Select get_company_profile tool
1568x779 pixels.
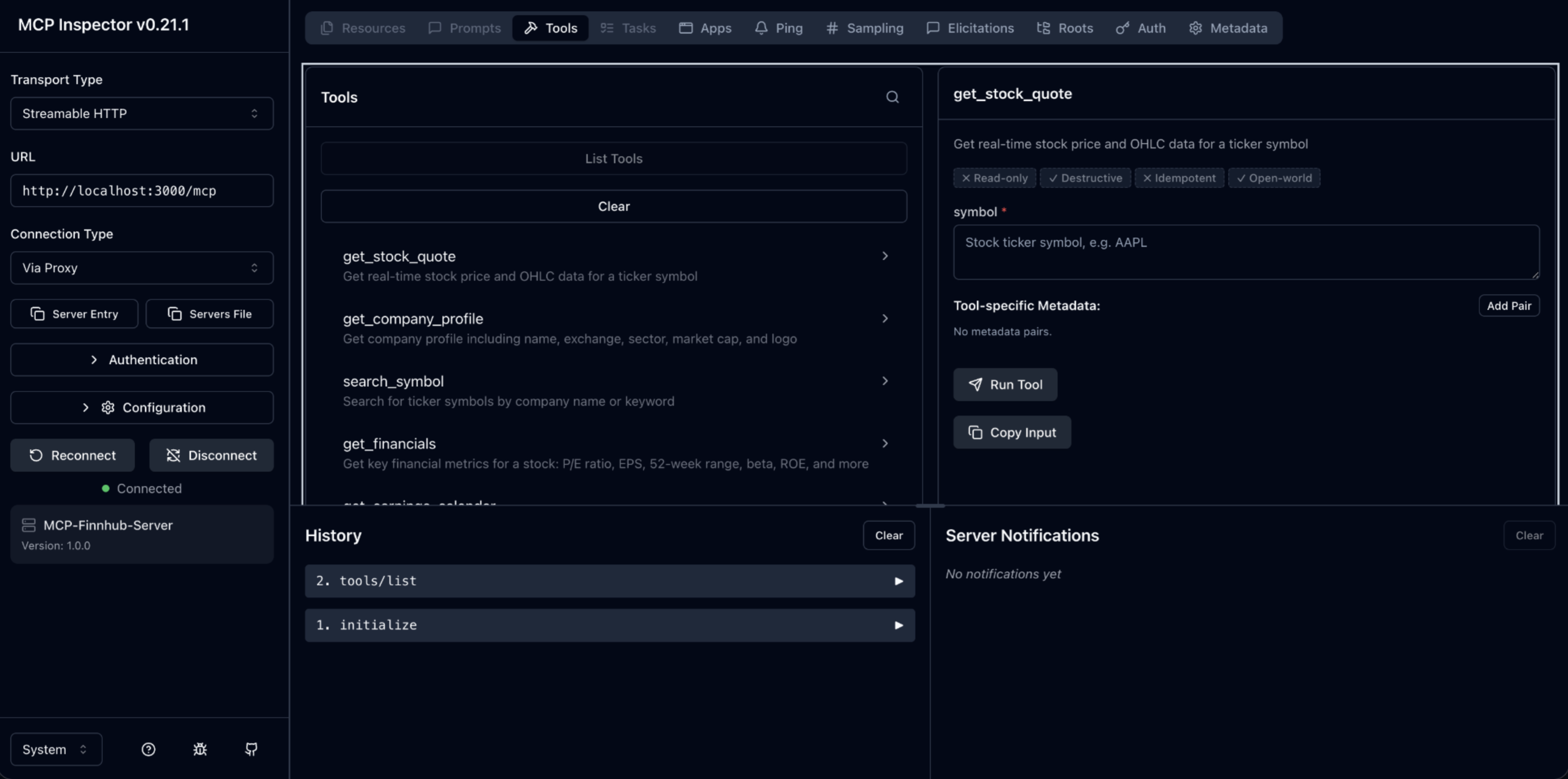pos(614,328)
